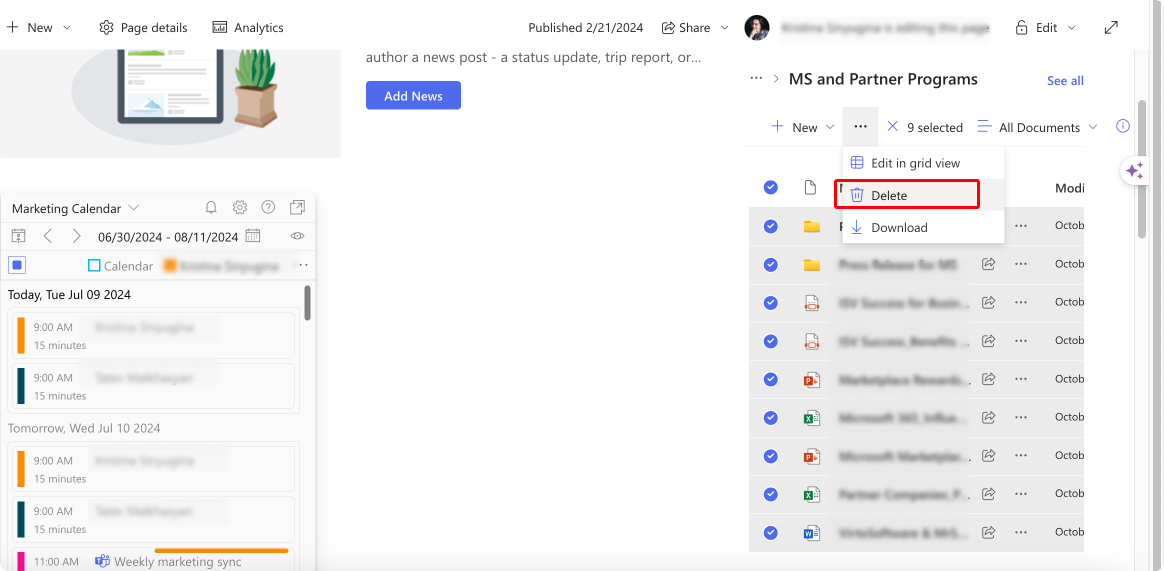Open the See all link
This screenshot has height=571, width=1164.
[1065, 80]
